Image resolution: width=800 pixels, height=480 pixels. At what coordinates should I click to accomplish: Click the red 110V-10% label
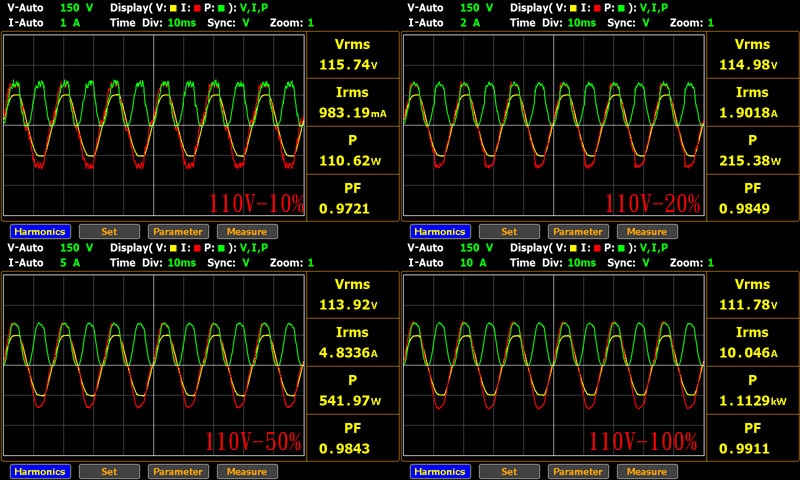pyautogui.click(x=257, y=204)
